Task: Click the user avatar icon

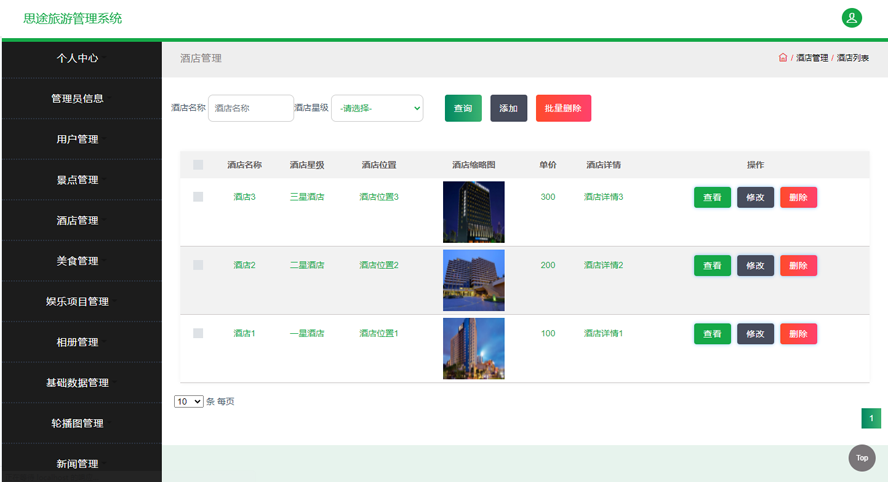Action: pos(851,18)
